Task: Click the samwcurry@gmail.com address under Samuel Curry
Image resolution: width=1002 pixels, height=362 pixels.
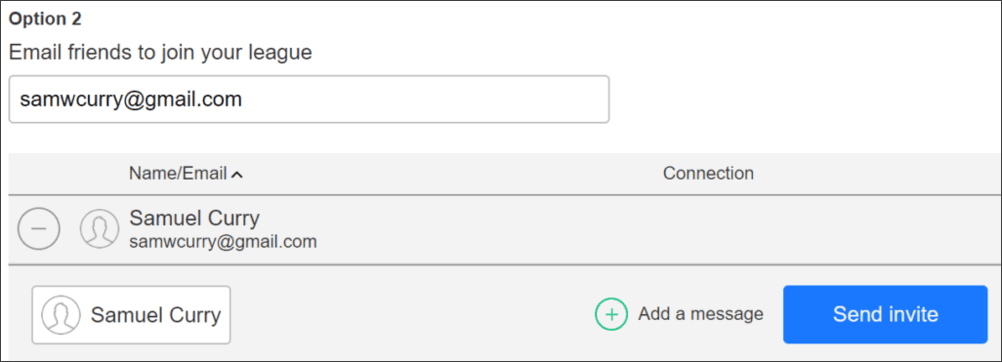Action: pyautogui.click(x=223, y=242)
